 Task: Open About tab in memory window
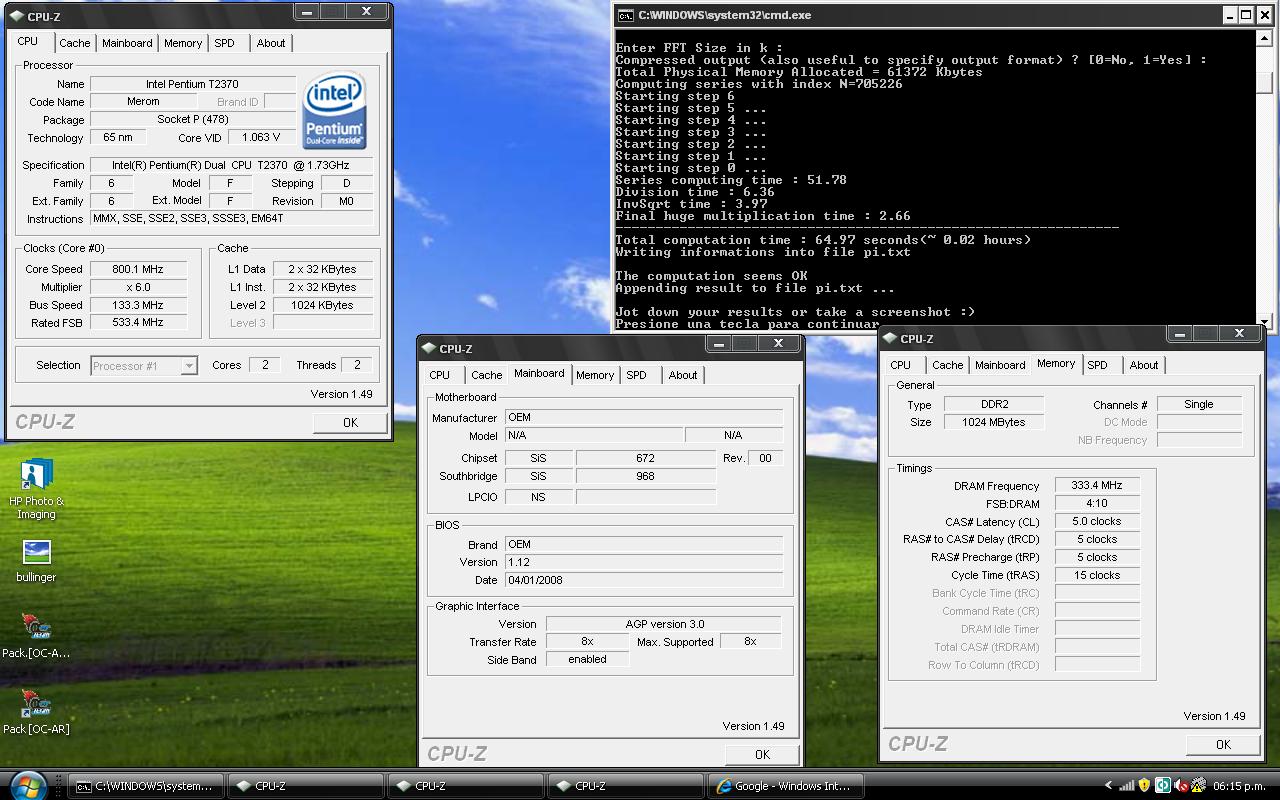click(1144, 365)
